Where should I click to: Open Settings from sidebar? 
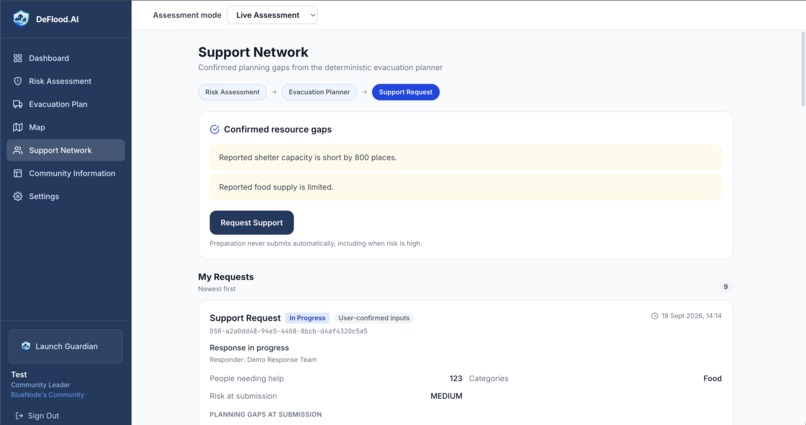click(x=66, y=196)
